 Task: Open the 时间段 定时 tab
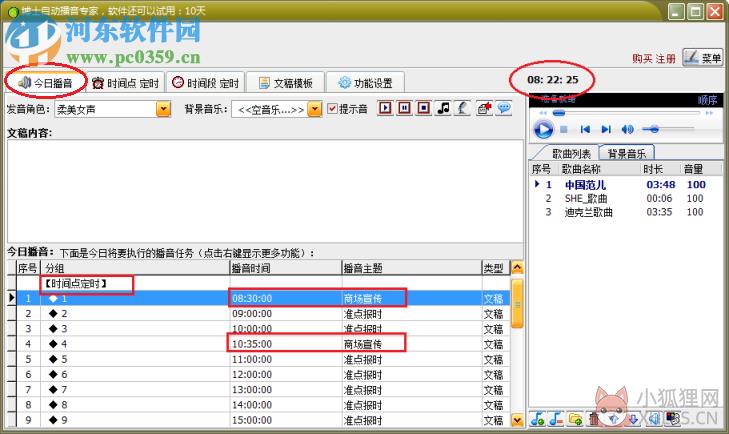(205, 83)
